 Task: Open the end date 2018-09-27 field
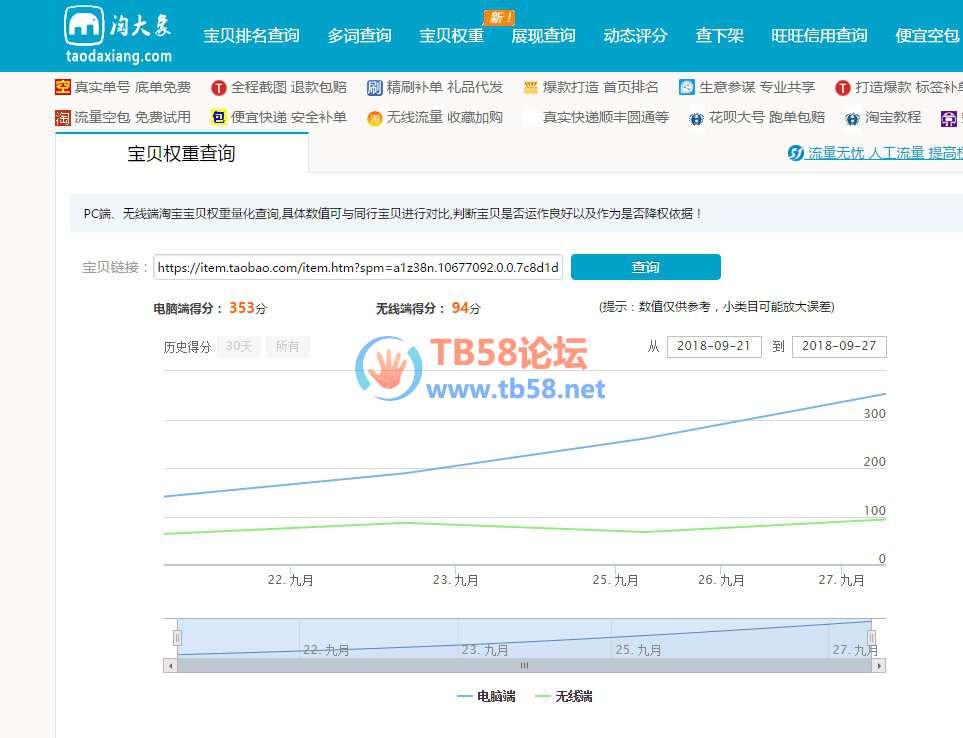click(838, 347)
